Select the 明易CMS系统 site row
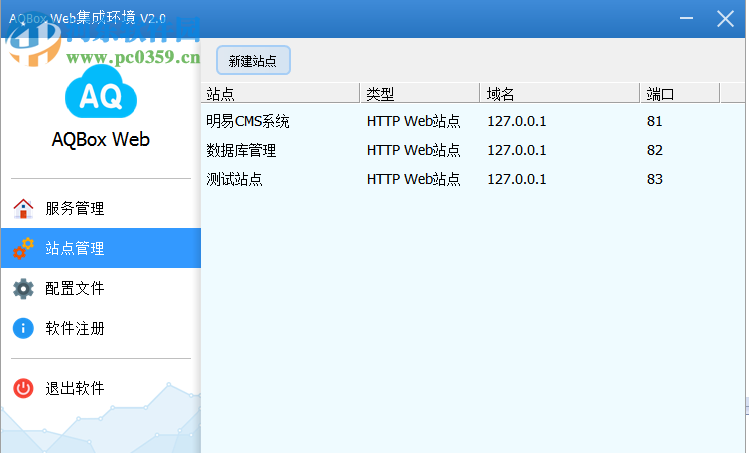The image size is (749, 453). [473, 121]
